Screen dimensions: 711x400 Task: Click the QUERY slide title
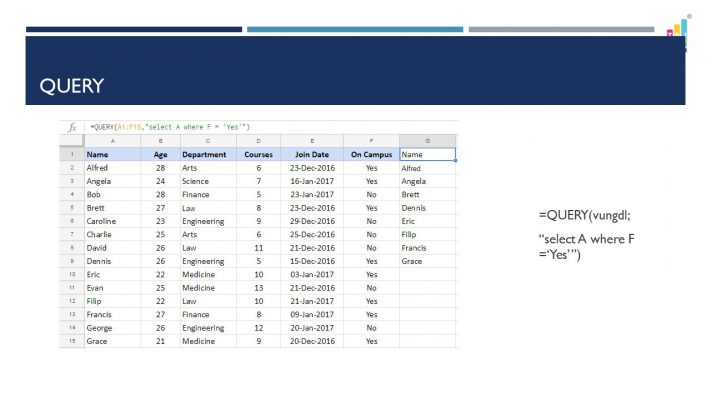71,87
